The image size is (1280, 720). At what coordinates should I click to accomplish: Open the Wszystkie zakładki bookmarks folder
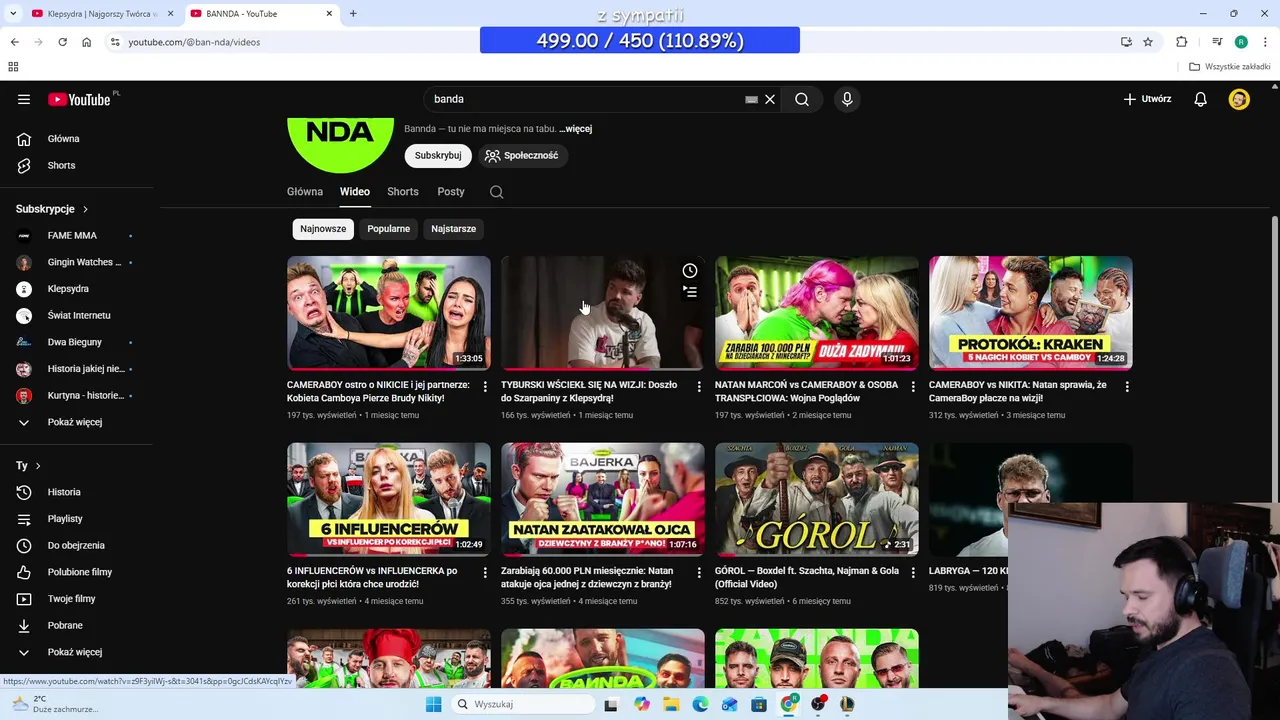(x=1230, y=67)
